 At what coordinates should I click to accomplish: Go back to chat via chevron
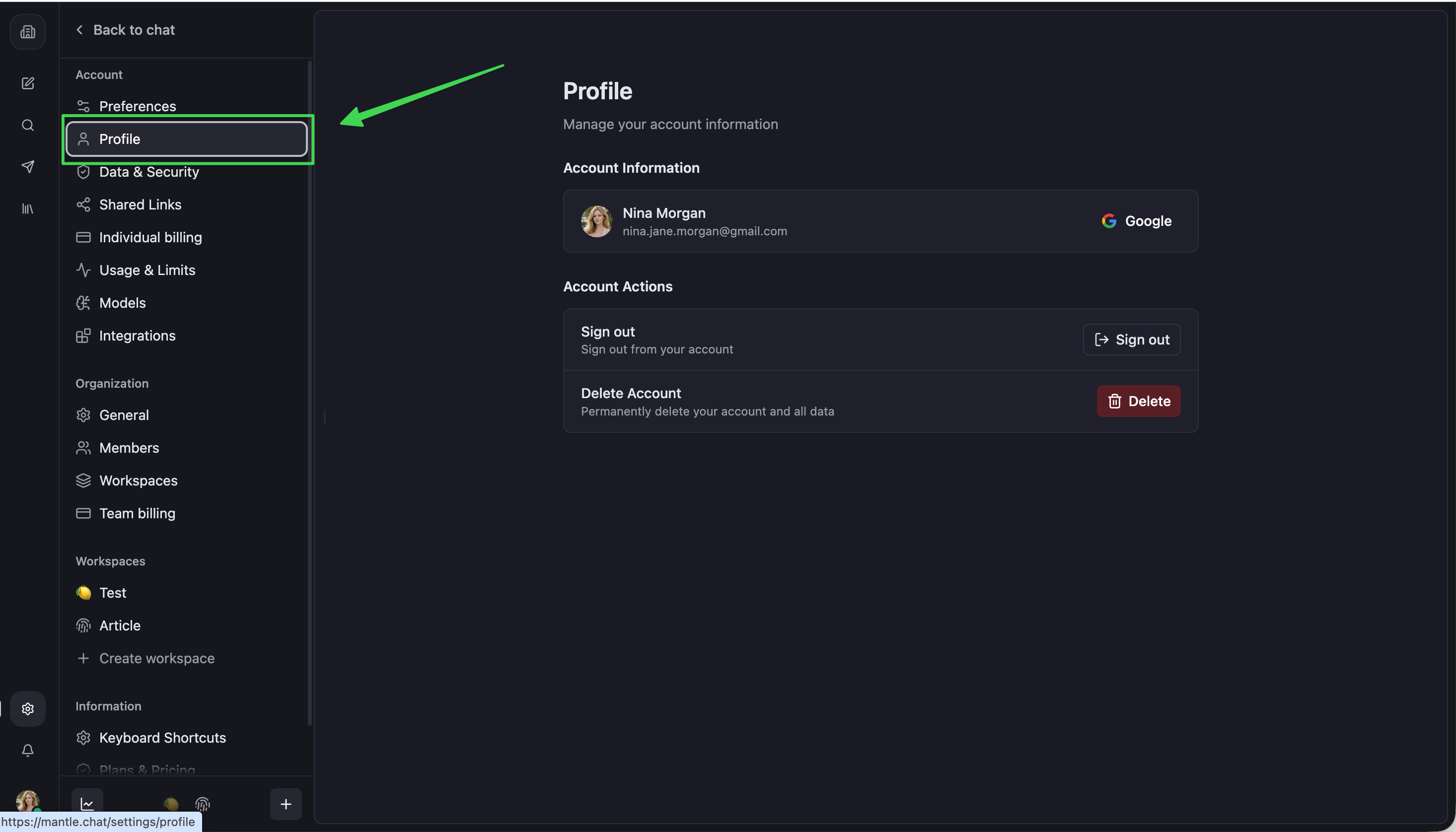click(x=79, y=30)
